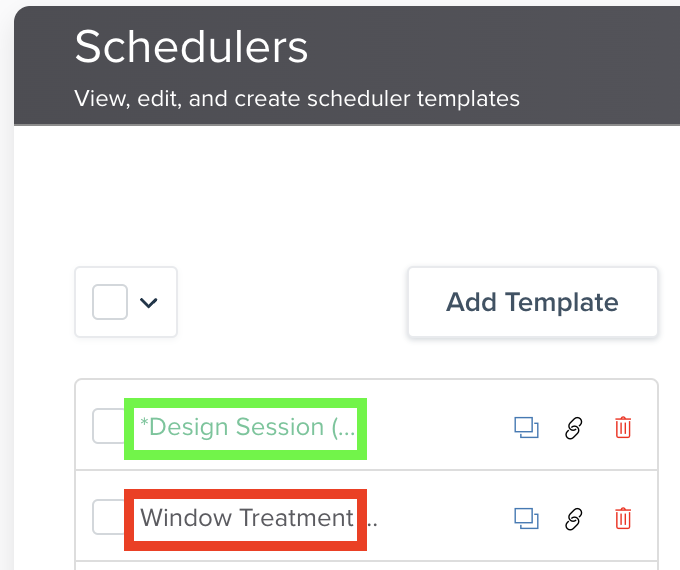Click the Schedulers page heading

192,47
